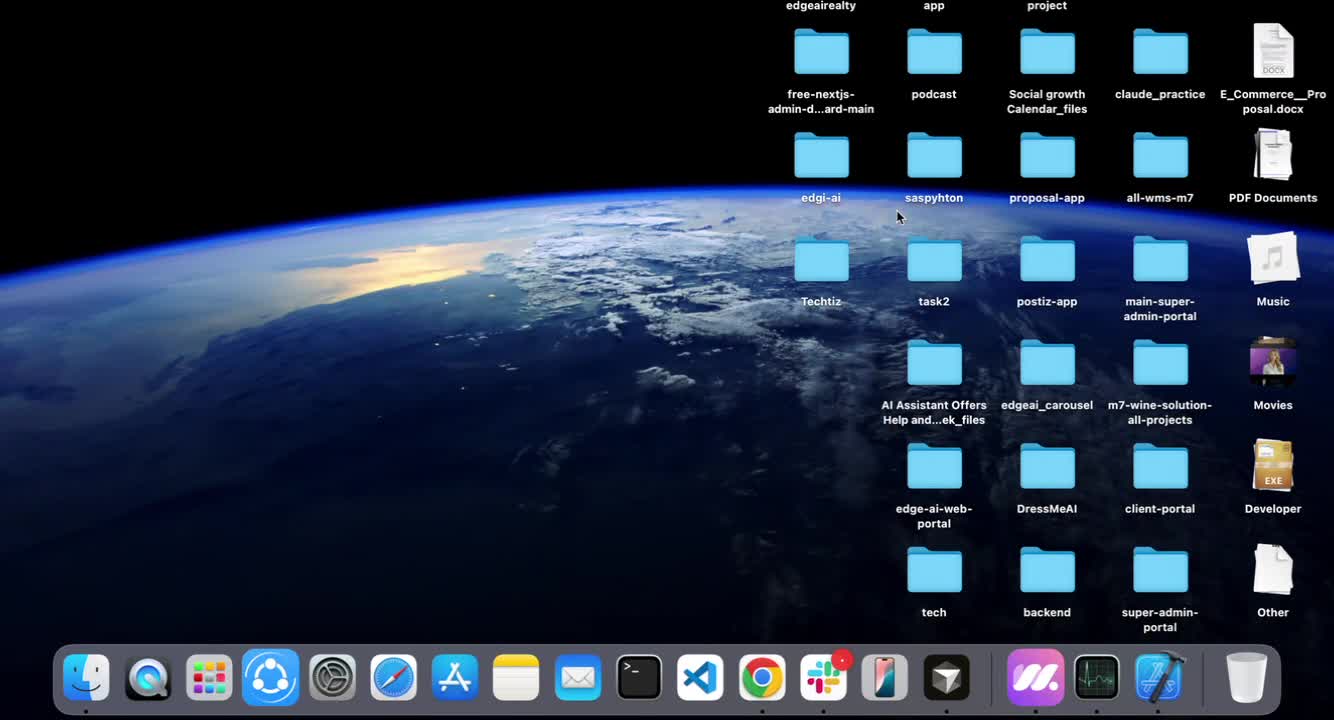Select the Other stack on the desktop
The height and width of the screenshot is (720, 1334).
(x=1273, y=569)
